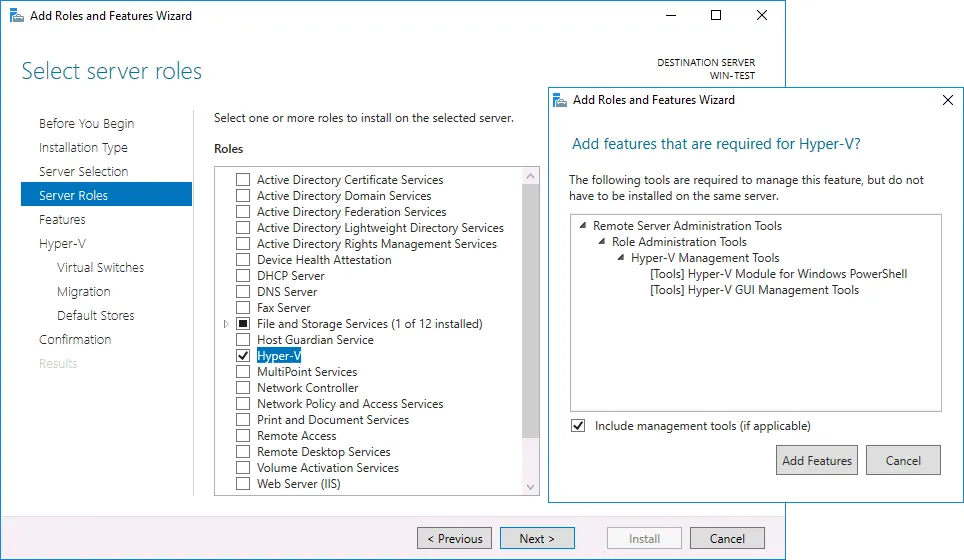Screen dimensions: 964x560
Task: Go to Installation Type step
Action: click(x=83, y=148)
